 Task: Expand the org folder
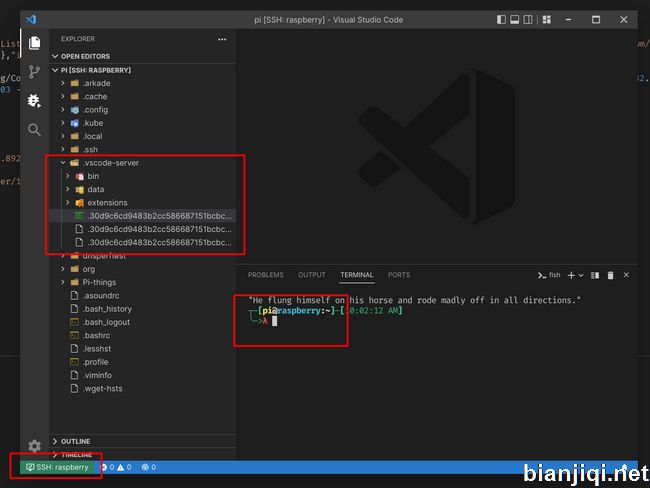143,269
